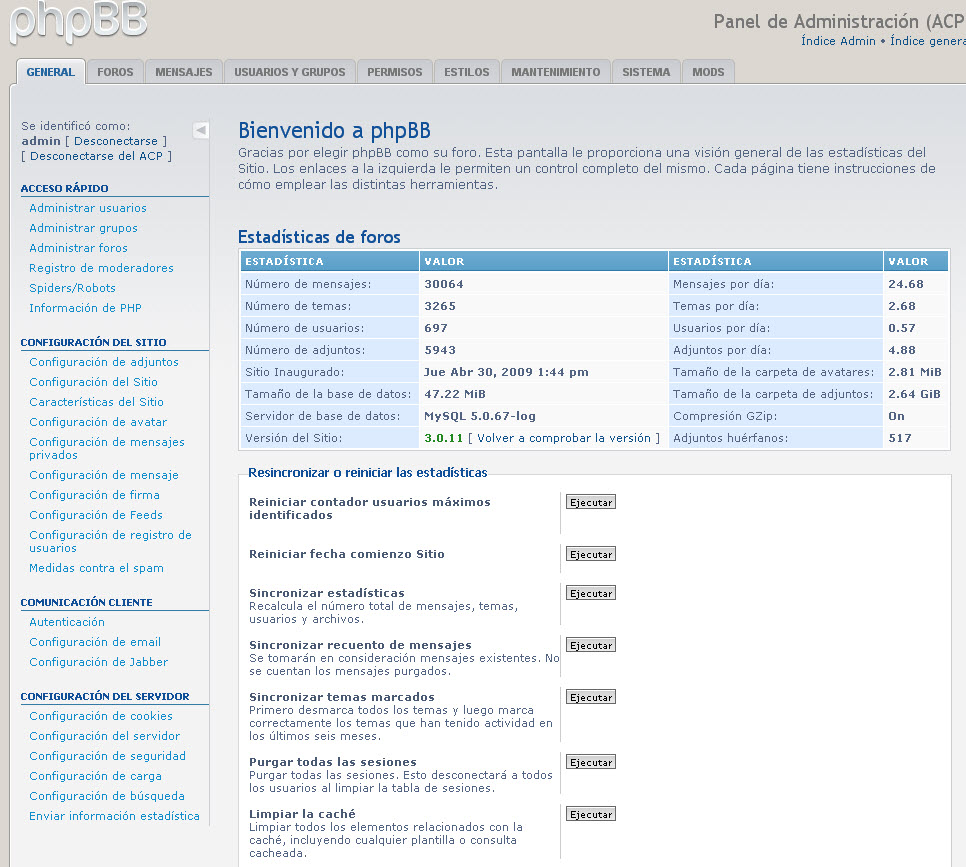Open the USUARIOS Y GRUPOS tab
Viewport: 966px width, 867px height.
(x=289, y=71)
